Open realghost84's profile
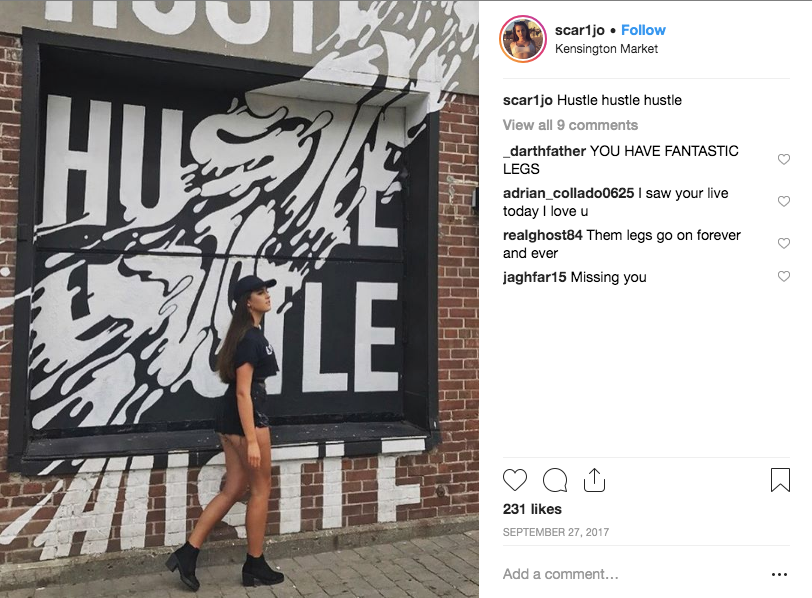This screenshot has height=598, width=812. 543,235
